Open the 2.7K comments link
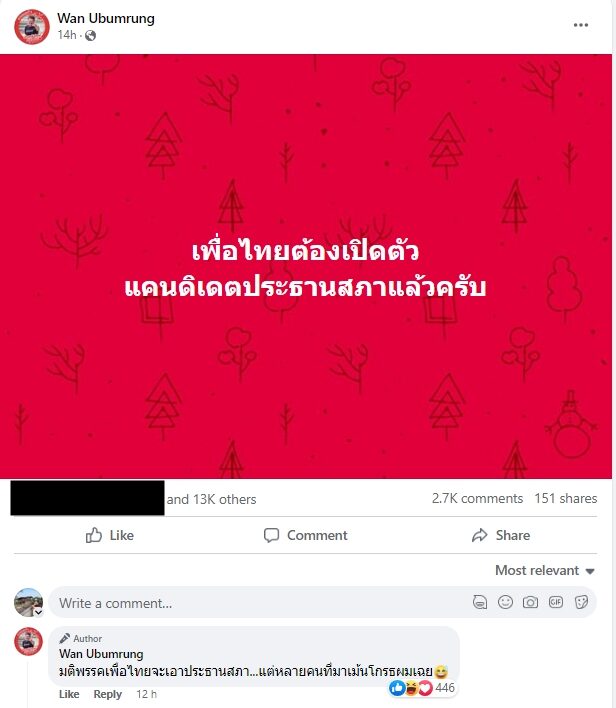The height and width of the screenshot is (708, 616). click(x=477, y=498)
